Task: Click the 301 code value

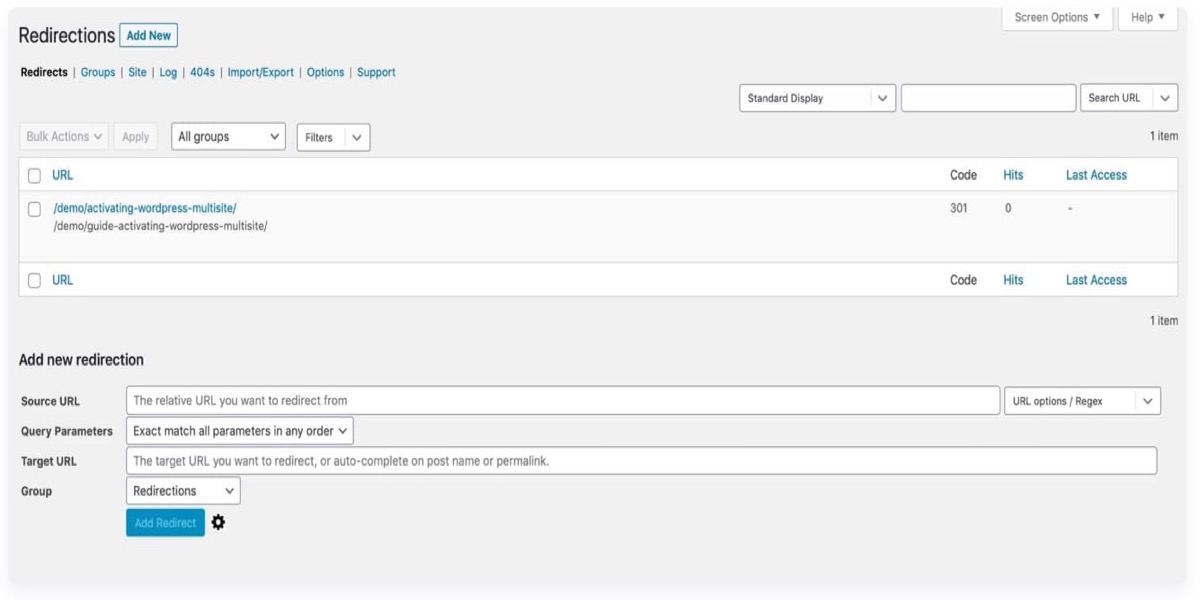Action: click(959, 208)
